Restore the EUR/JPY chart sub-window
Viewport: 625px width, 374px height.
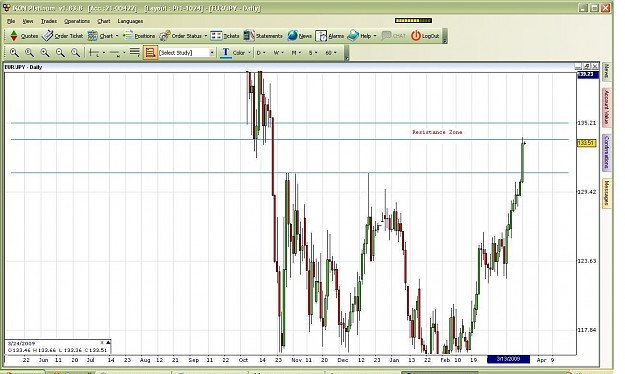587,66
